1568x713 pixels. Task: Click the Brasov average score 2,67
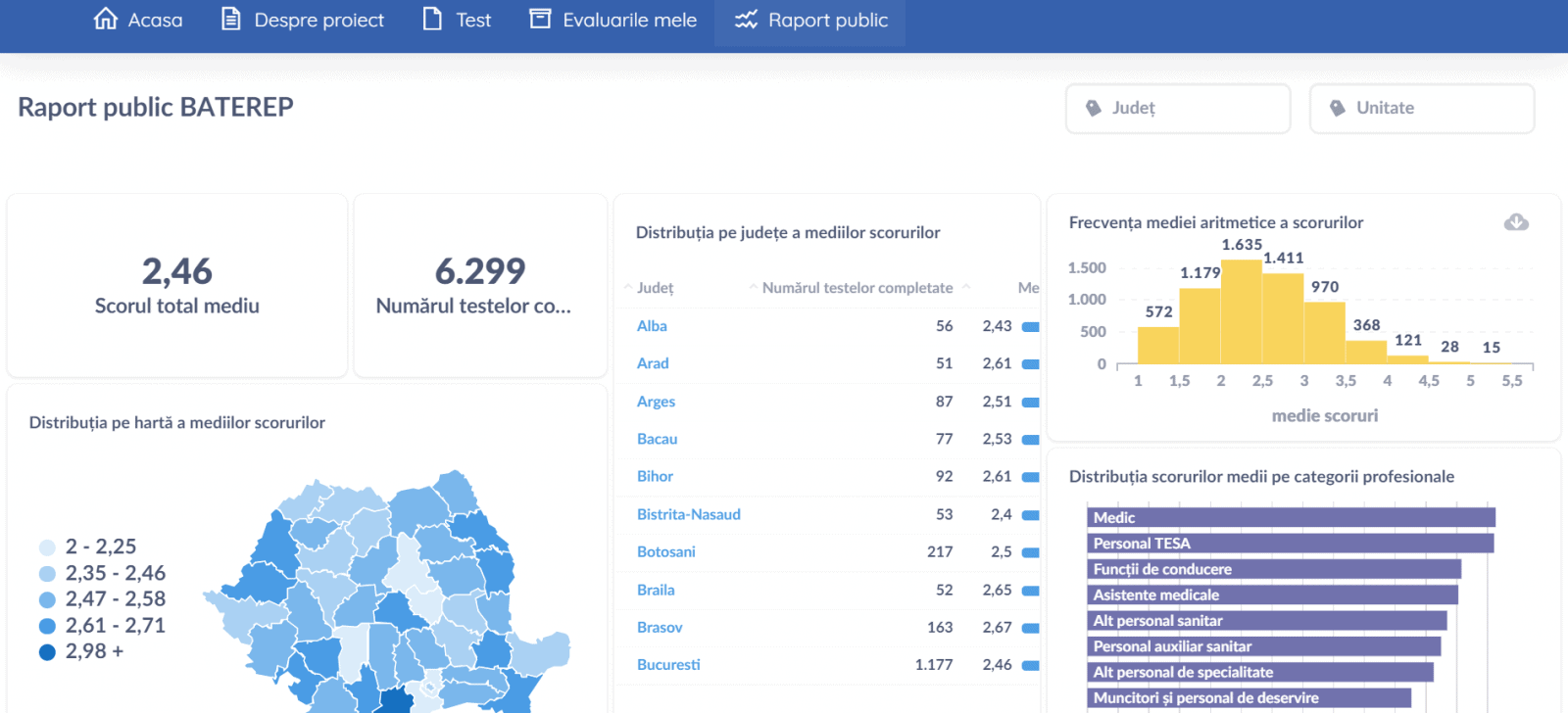pyautogui.click(x=997, y=627)
